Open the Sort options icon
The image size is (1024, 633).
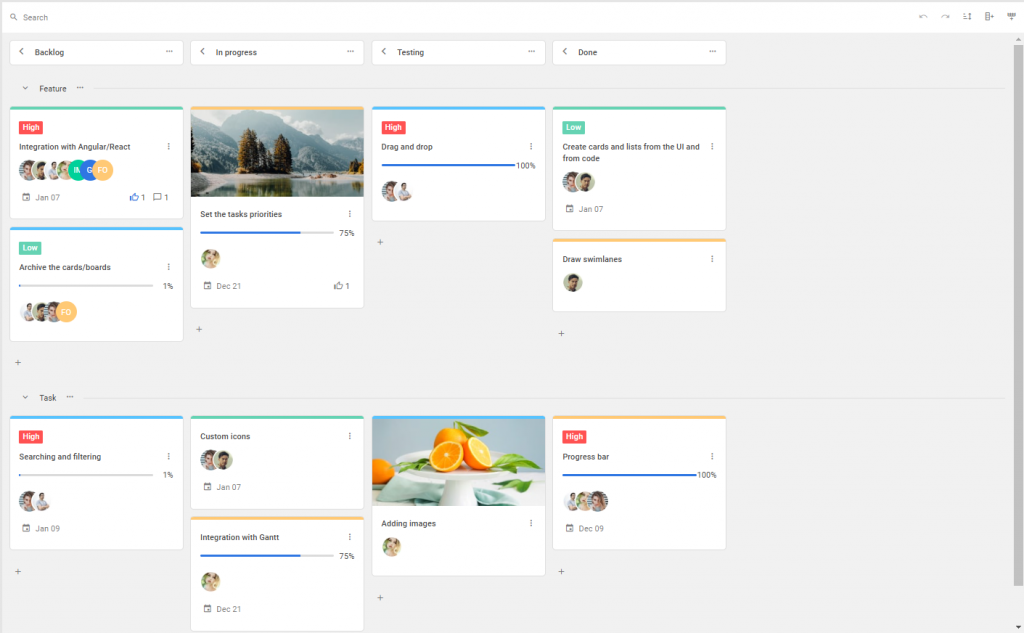click(967, 16)
